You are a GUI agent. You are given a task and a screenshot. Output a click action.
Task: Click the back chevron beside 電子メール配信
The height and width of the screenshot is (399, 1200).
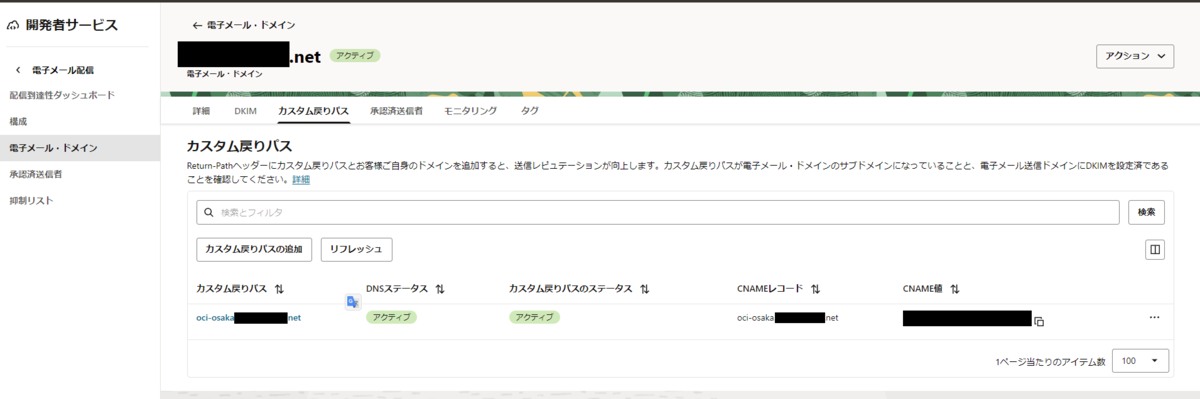pos(17,70)
